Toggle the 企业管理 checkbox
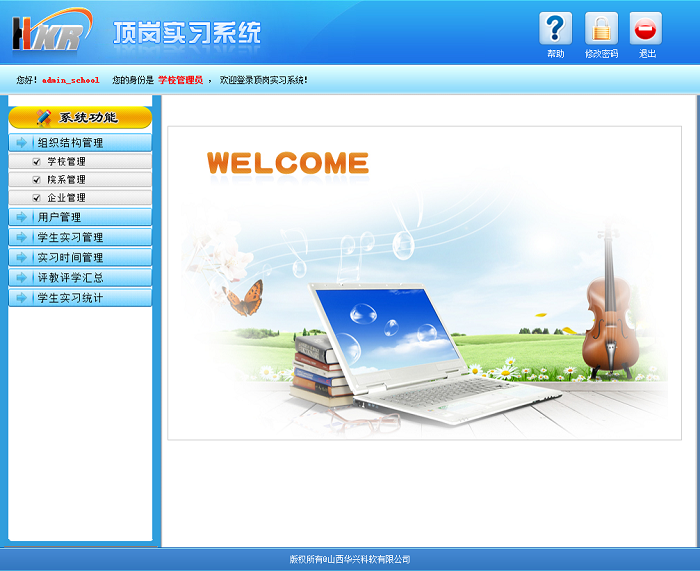The height and width of the screenshot is (571, 700). click(x=37, y=198)
